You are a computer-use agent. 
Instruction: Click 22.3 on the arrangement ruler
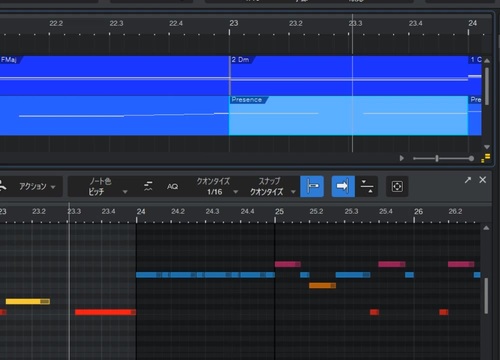116,23
